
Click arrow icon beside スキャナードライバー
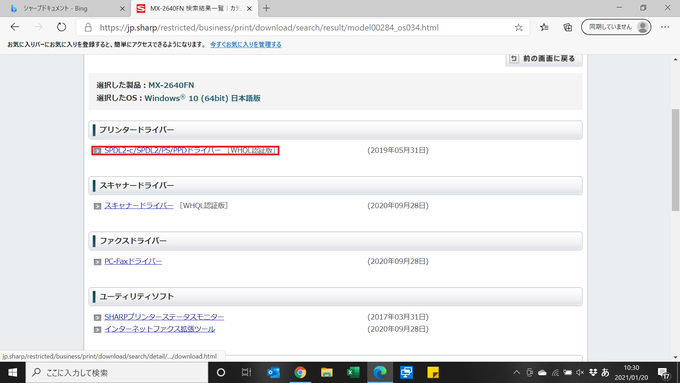[98, 206]
